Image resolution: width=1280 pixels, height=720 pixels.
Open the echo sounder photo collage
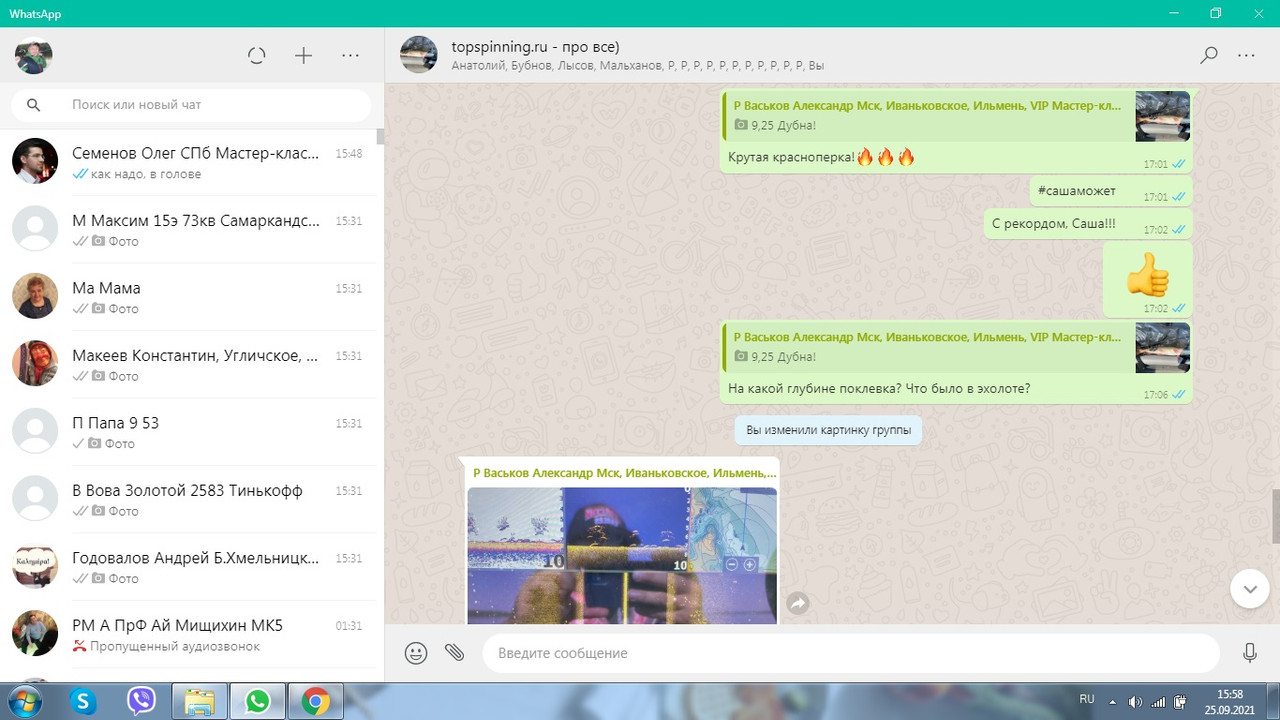[622, 555]
